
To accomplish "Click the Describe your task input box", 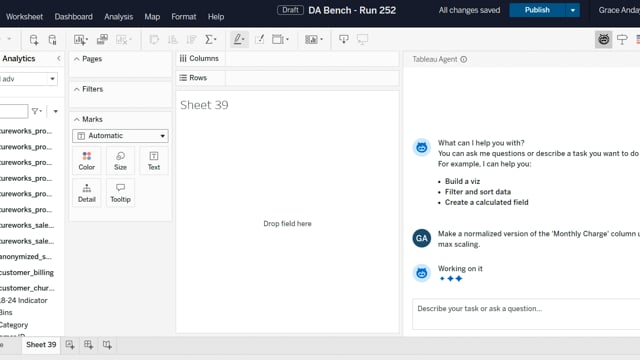I will (x=526, y=314).
